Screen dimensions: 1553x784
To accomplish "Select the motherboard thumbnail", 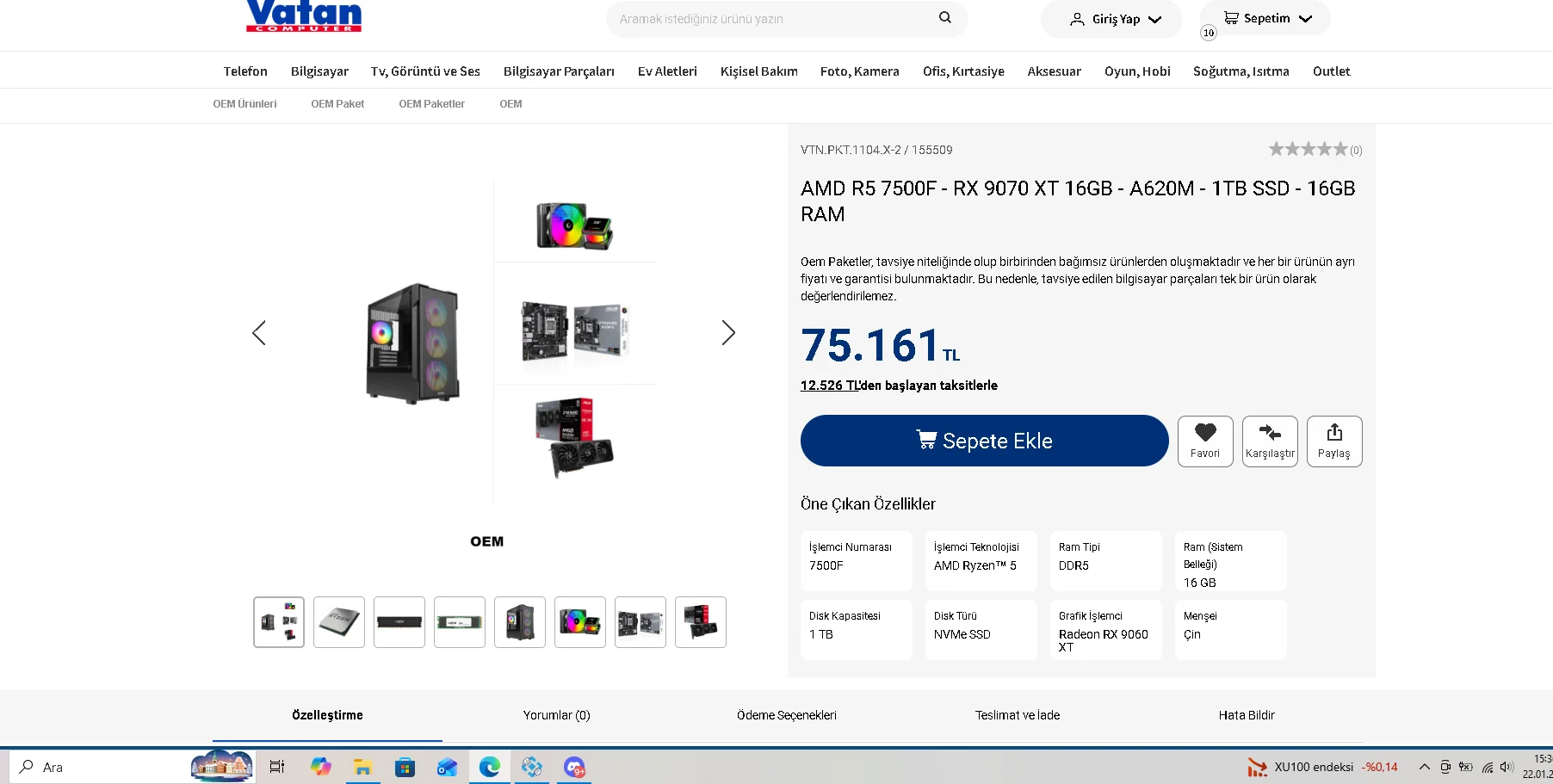I will pyautogui.click(x=640, y=622).
